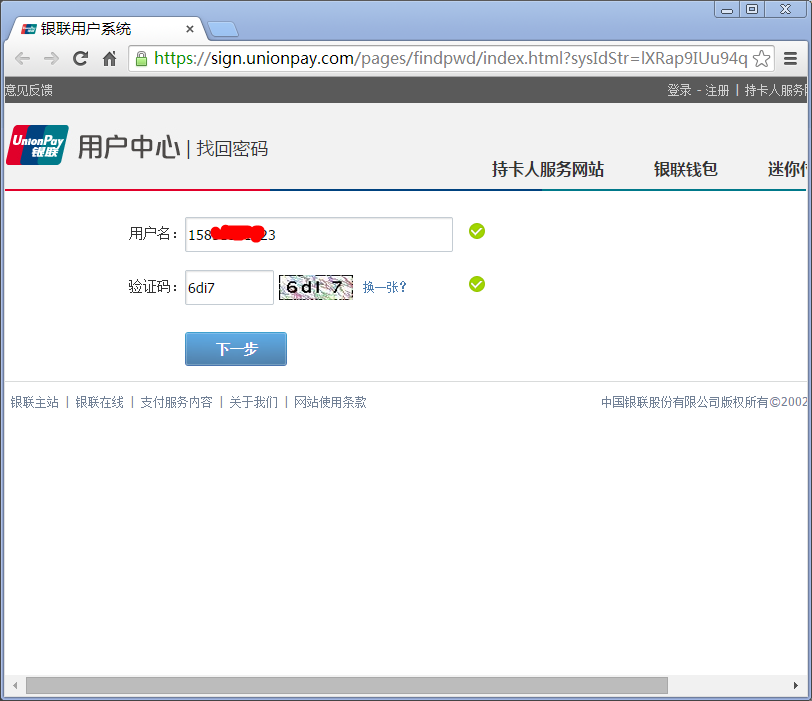Click the 登录 link
Viewport: 812px width, 701px height.
[x=679, y=90]
